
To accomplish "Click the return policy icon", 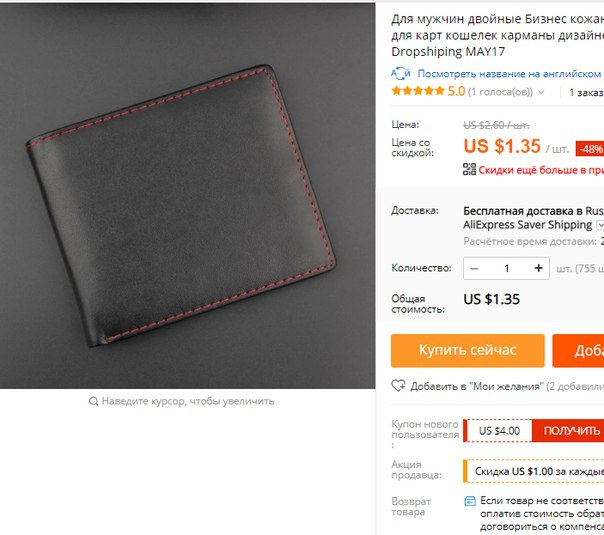I will (470, 501).
